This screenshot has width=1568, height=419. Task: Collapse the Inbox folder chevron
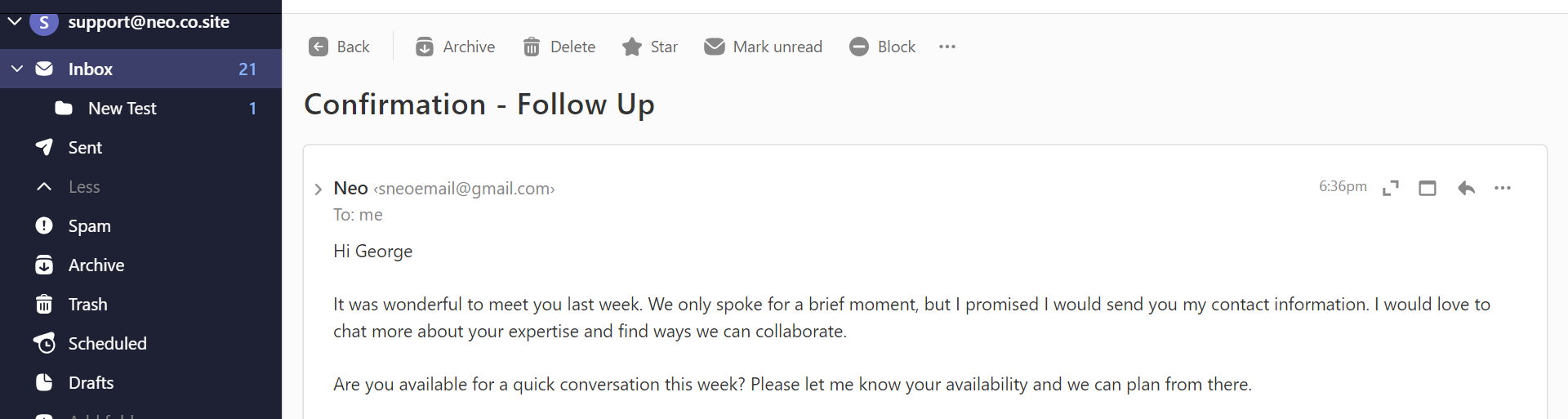17,69
